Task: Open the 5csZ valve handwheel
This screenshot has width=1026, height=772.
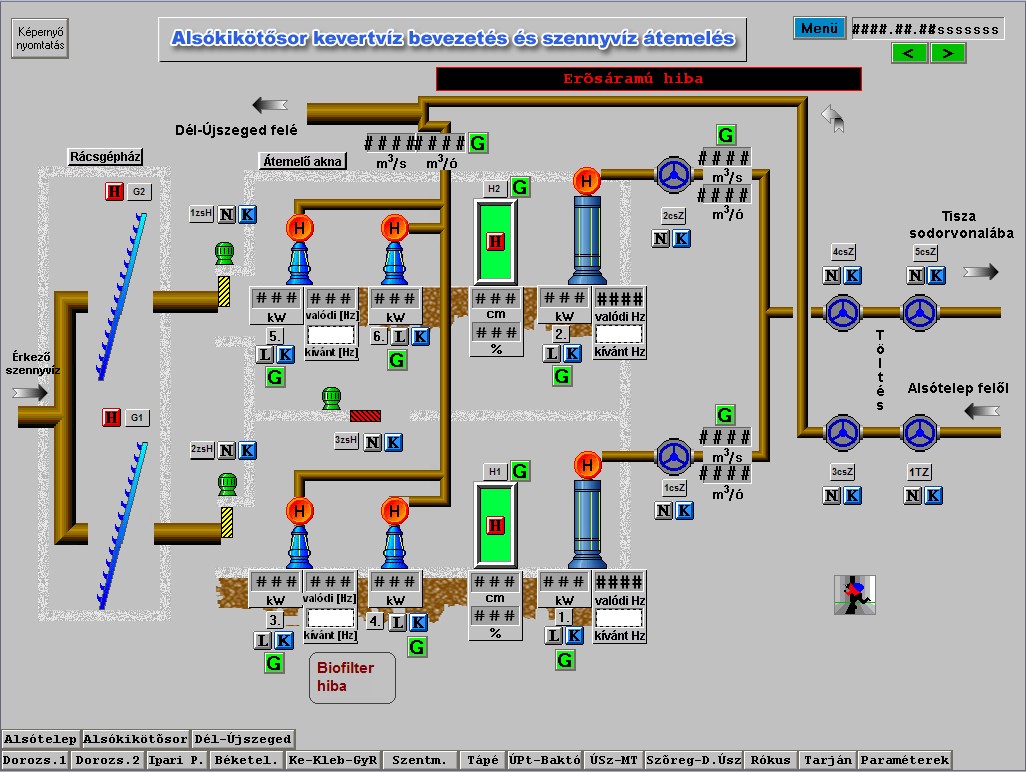Action: point(921,313)
